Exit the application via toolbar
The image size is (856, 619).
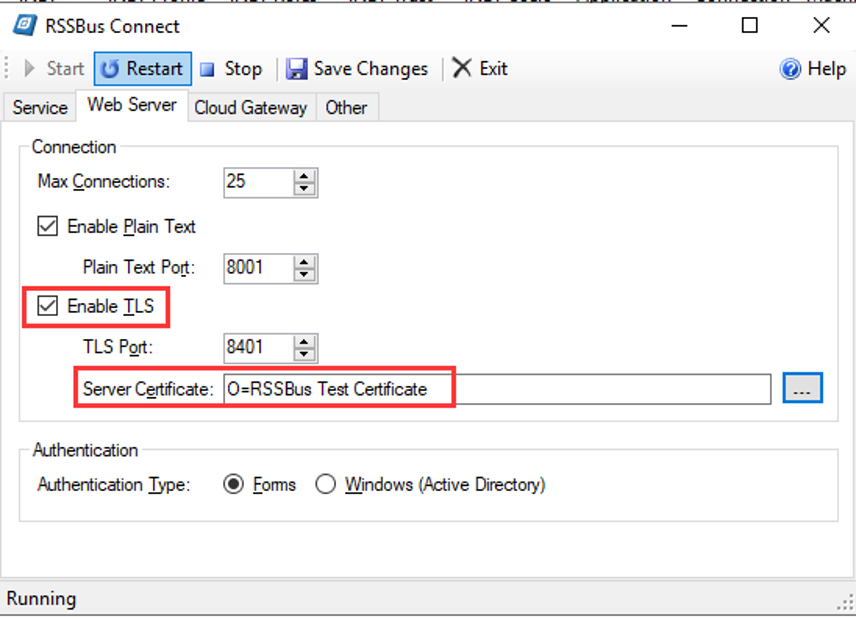coord(480,69)
